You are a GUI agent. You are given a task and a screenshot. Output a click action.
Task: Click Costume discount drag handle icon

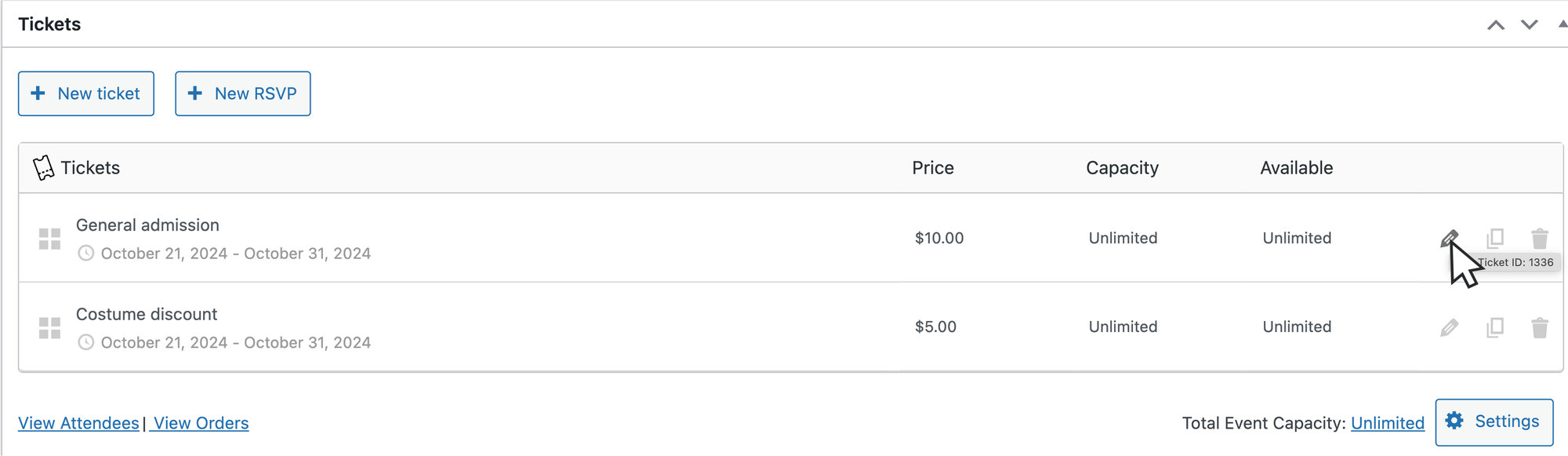point(49,328)
